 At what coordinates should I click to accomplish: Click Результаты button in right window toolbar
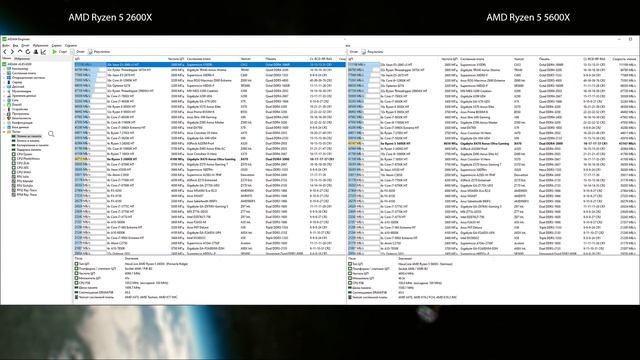[x=372, y=52]
